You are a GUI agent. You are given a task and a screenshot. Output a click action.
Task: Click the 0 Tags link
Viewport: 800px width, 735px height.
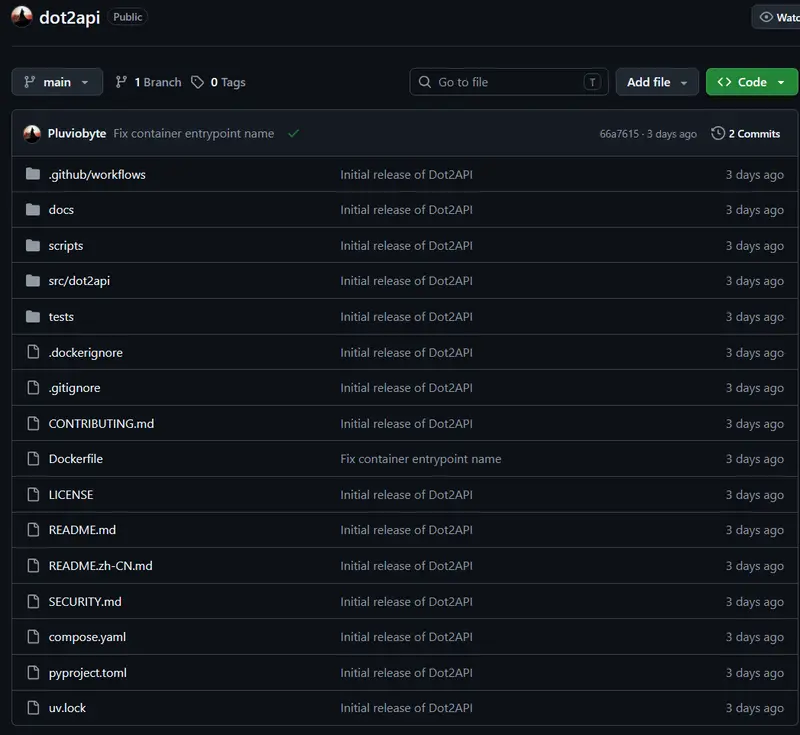point(218,82)
